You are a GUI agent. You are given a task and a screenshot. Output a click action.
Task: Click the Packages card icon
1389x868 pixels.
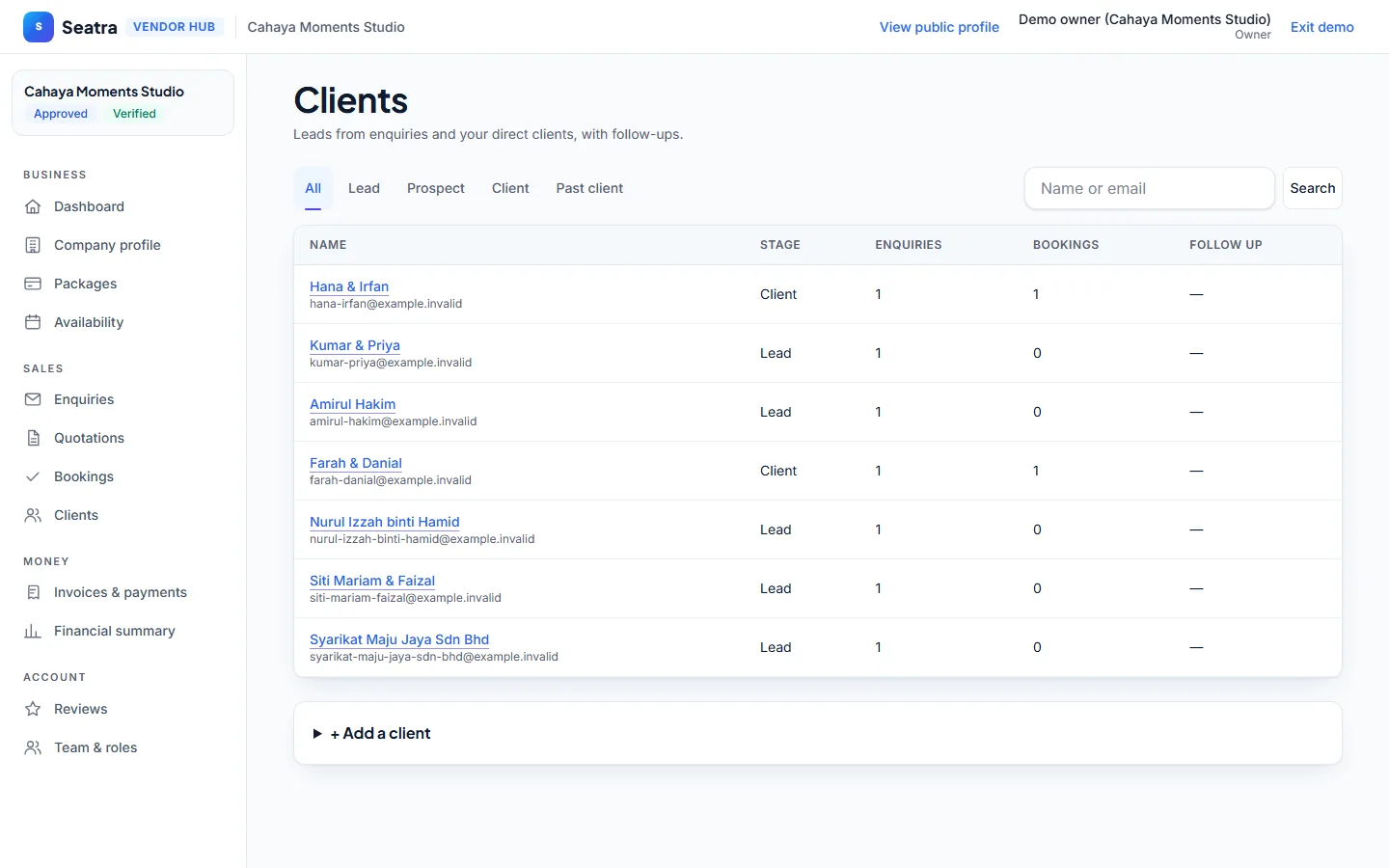click(33, 284)
